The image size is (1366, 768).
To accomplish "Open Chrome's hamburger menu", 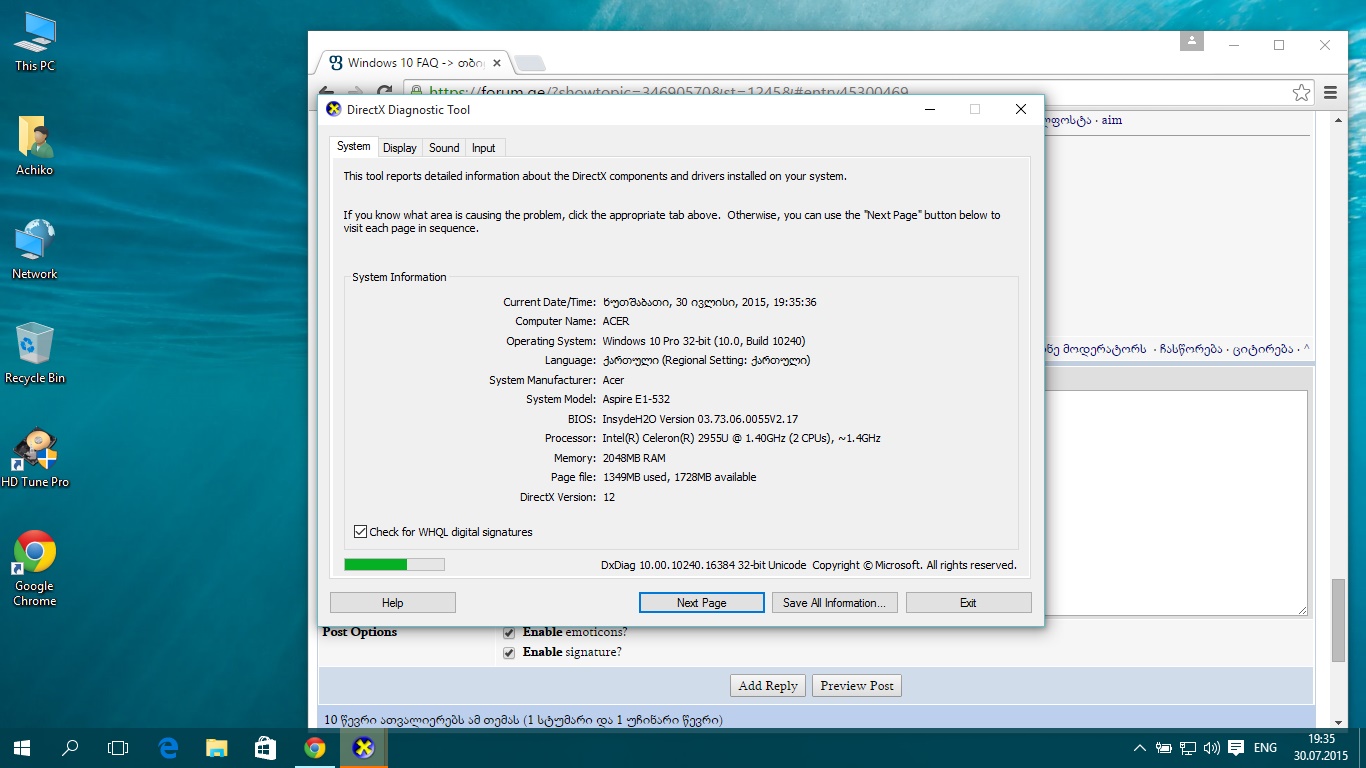I will pyautogui.click(x=1330, y=93).
